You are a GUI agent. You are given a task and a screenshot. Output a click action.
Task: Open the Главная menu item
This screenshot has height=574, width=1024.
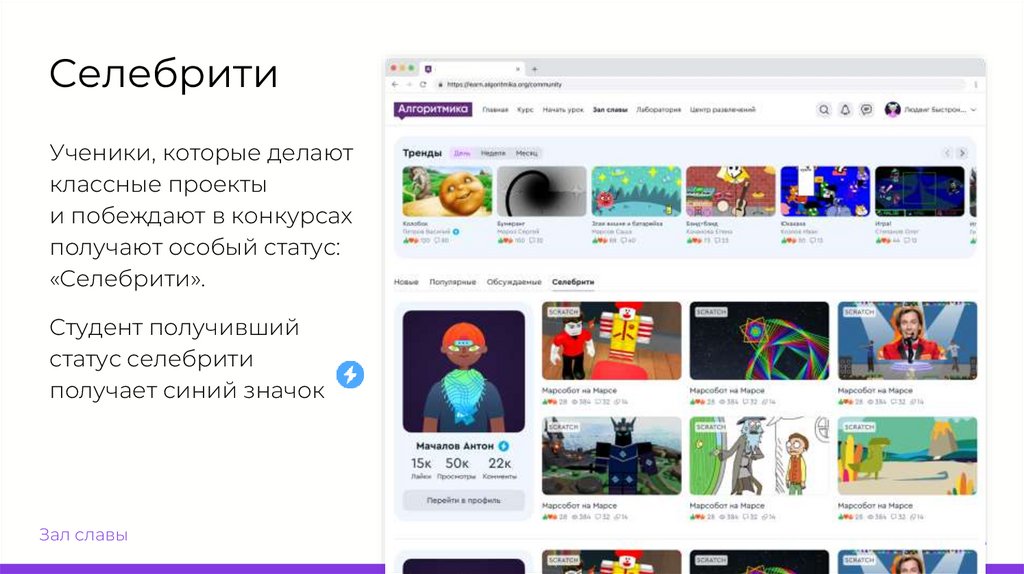495,110
